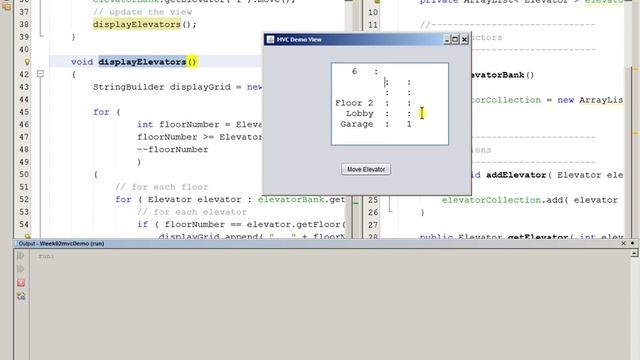Click the 'run:' text in the Output panel
The width and height of the screenshot is (640, 360).
point(46,256)
